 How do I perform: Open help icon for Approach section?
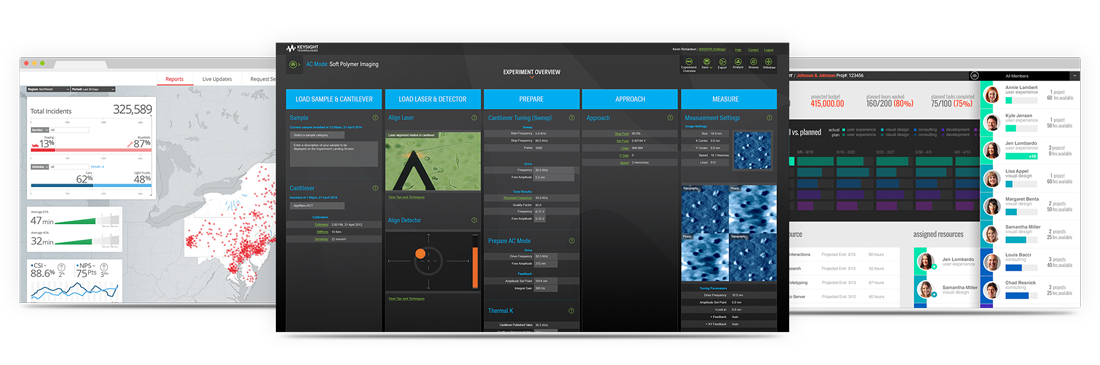(671, 118)
